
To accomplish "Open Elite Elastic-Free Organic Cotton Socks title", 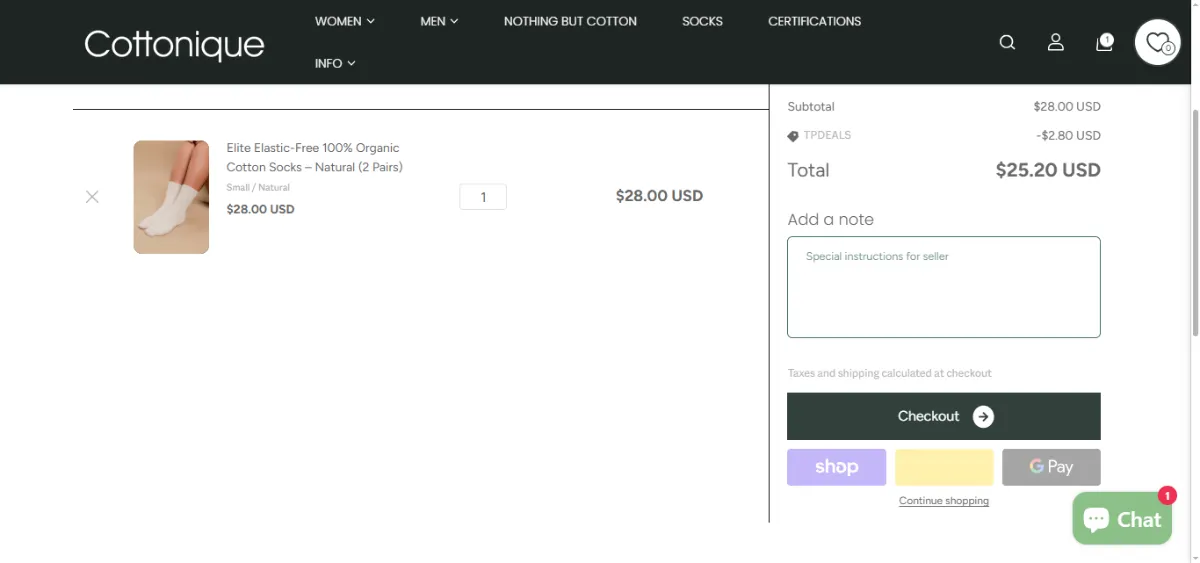I will click(x=314, y=157).
